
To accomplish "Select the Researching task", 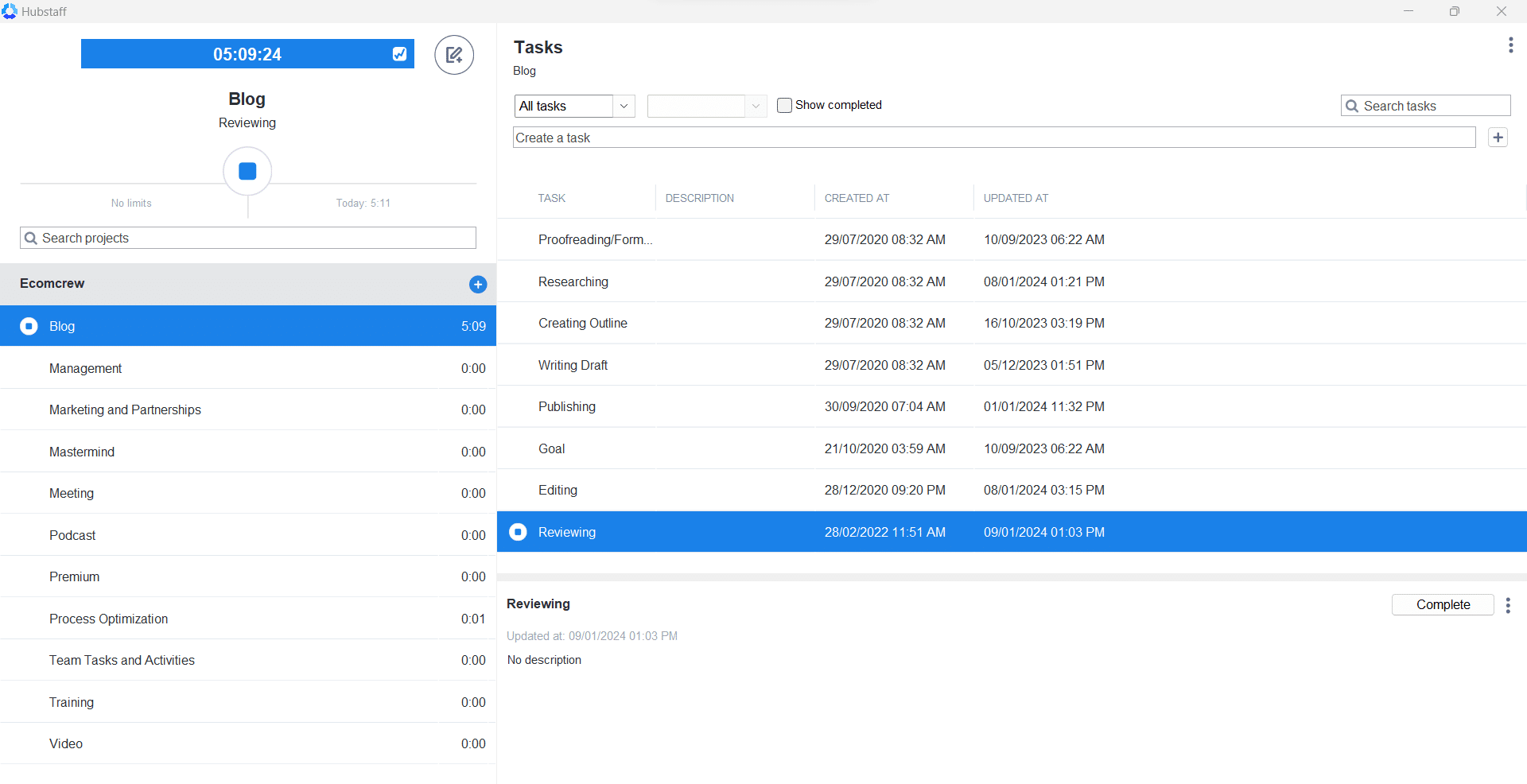I will click(1012, 281).
